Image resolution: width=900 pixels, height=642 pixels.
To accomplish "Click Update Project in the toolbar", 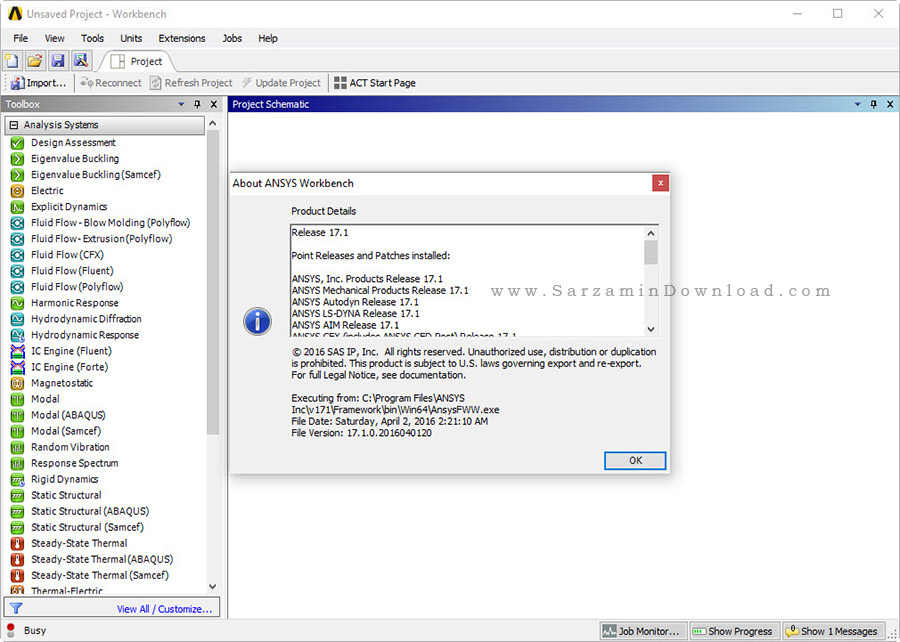I will coord(281,83).
